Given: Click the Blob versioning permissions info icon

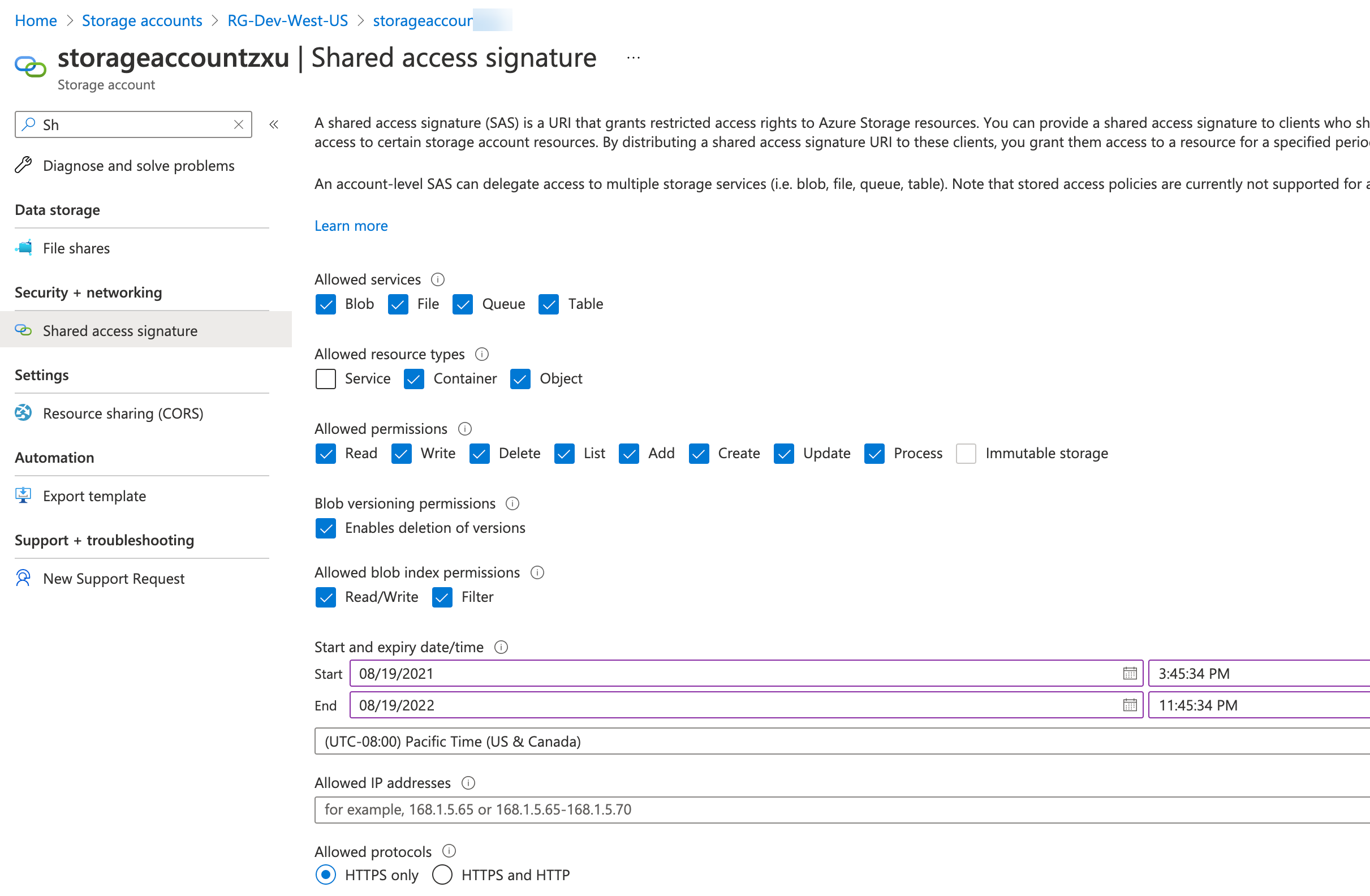Looking at the screenshot, I should point(512,503).
